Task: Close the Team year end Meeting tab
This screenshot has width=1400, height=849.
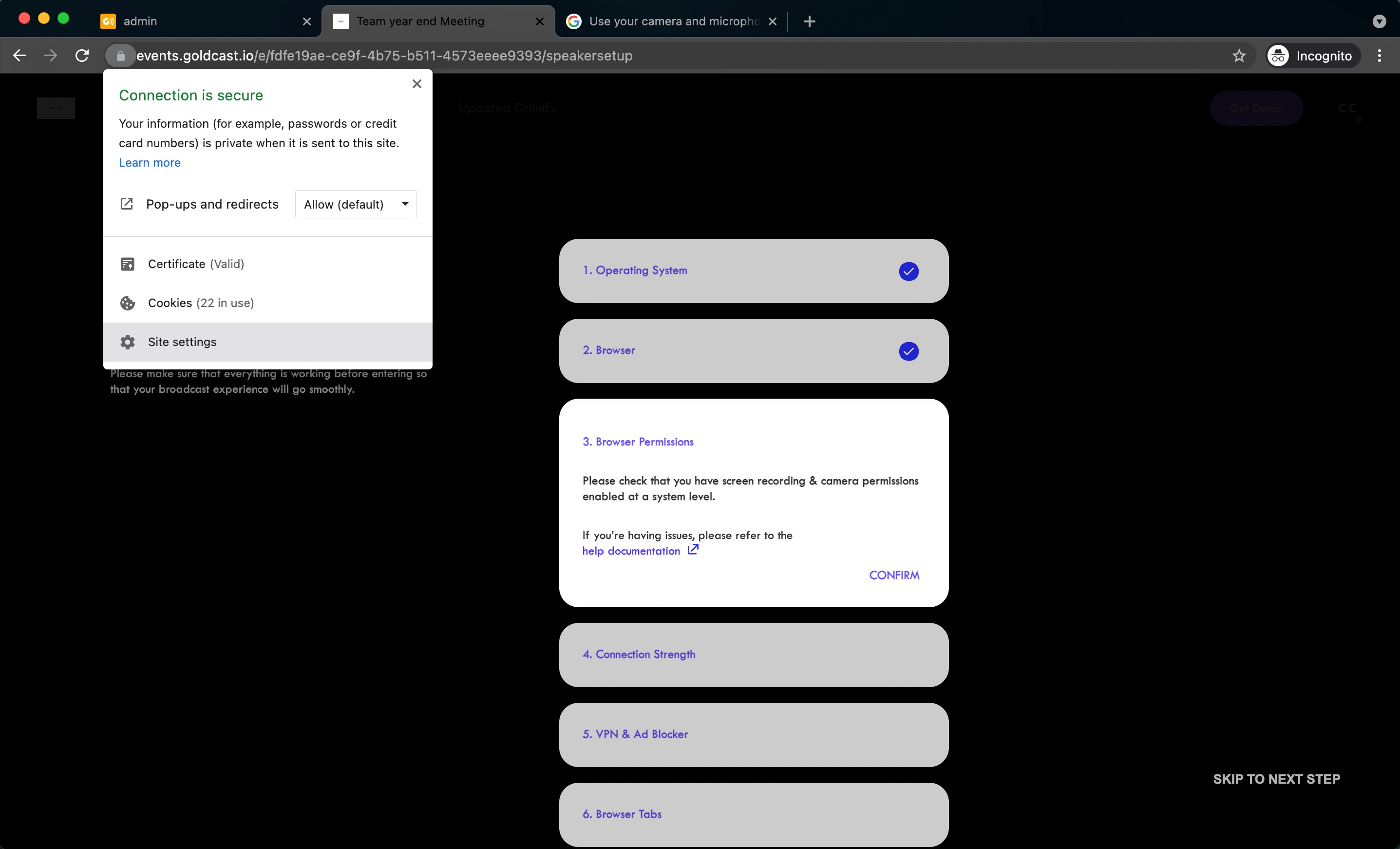Action: tap(540, 21)
